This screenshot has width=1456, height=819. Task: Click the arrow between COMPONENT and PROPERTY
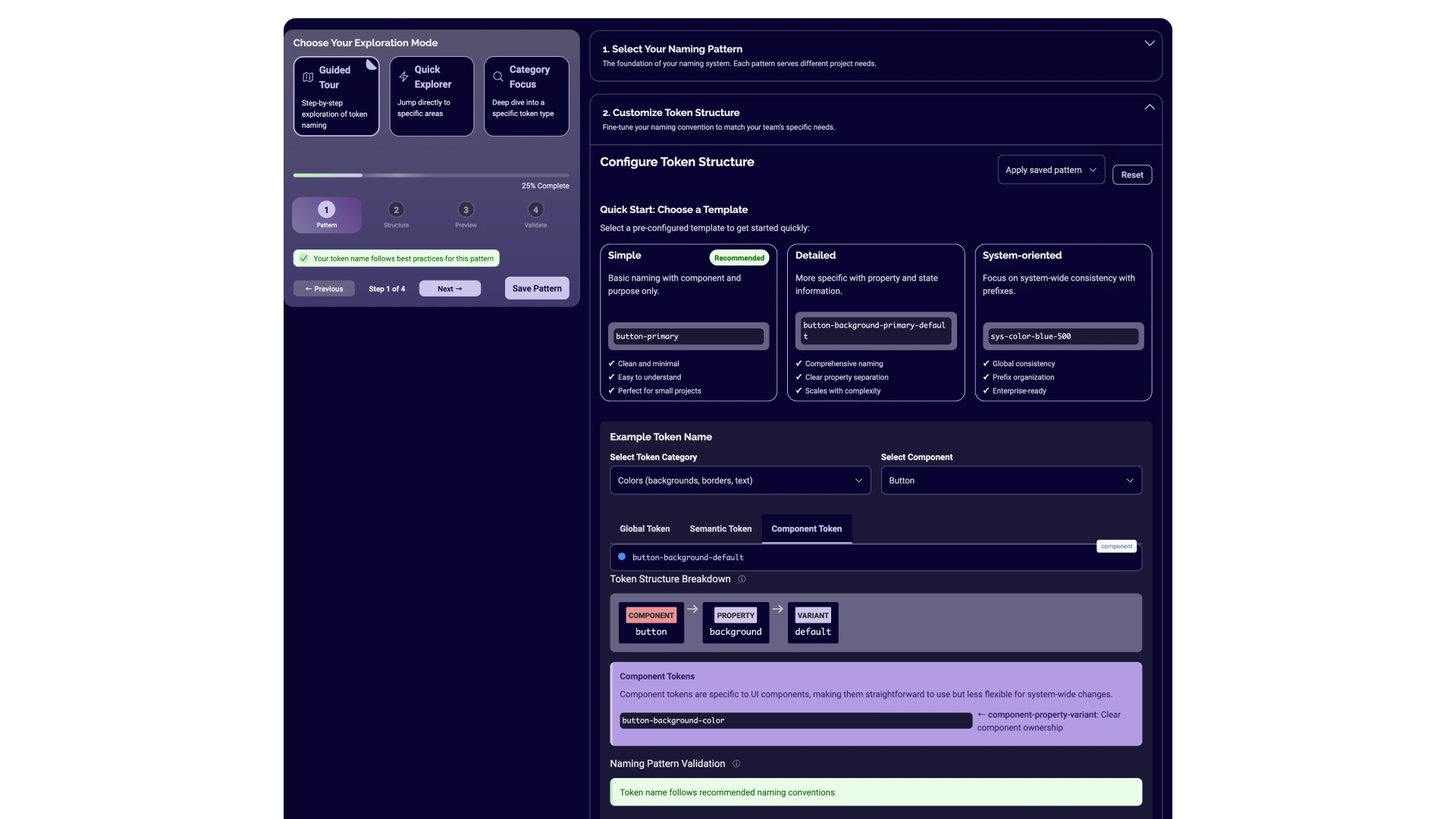click(x=692, y=609)
